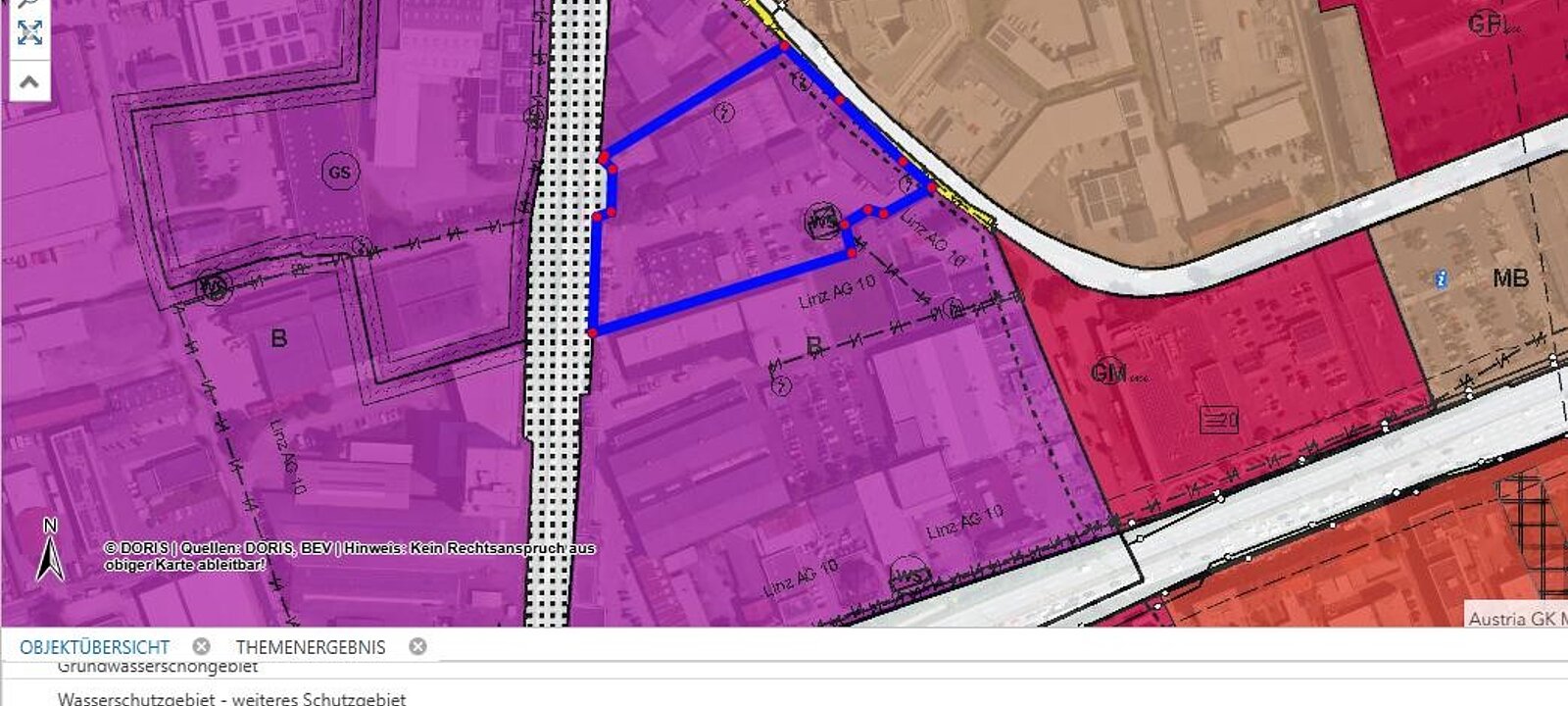
Task: Click the GM zone label symbol
Action: coord(1109,372)
